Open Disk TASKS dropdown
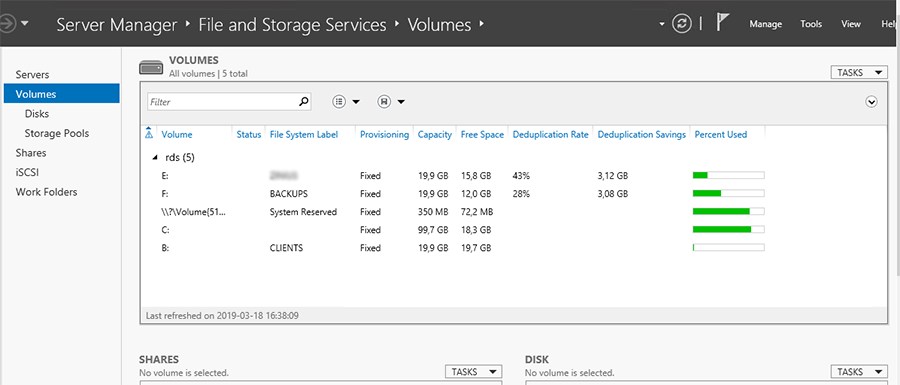This screenshot has width=900, height=385. point(859,372)
